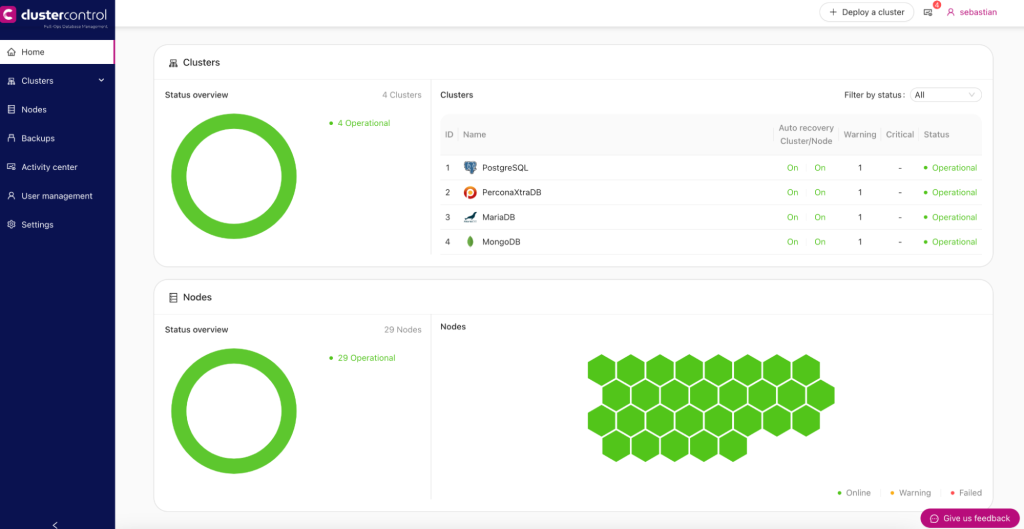Click the Clusters panel header icon

coord(173,63)
